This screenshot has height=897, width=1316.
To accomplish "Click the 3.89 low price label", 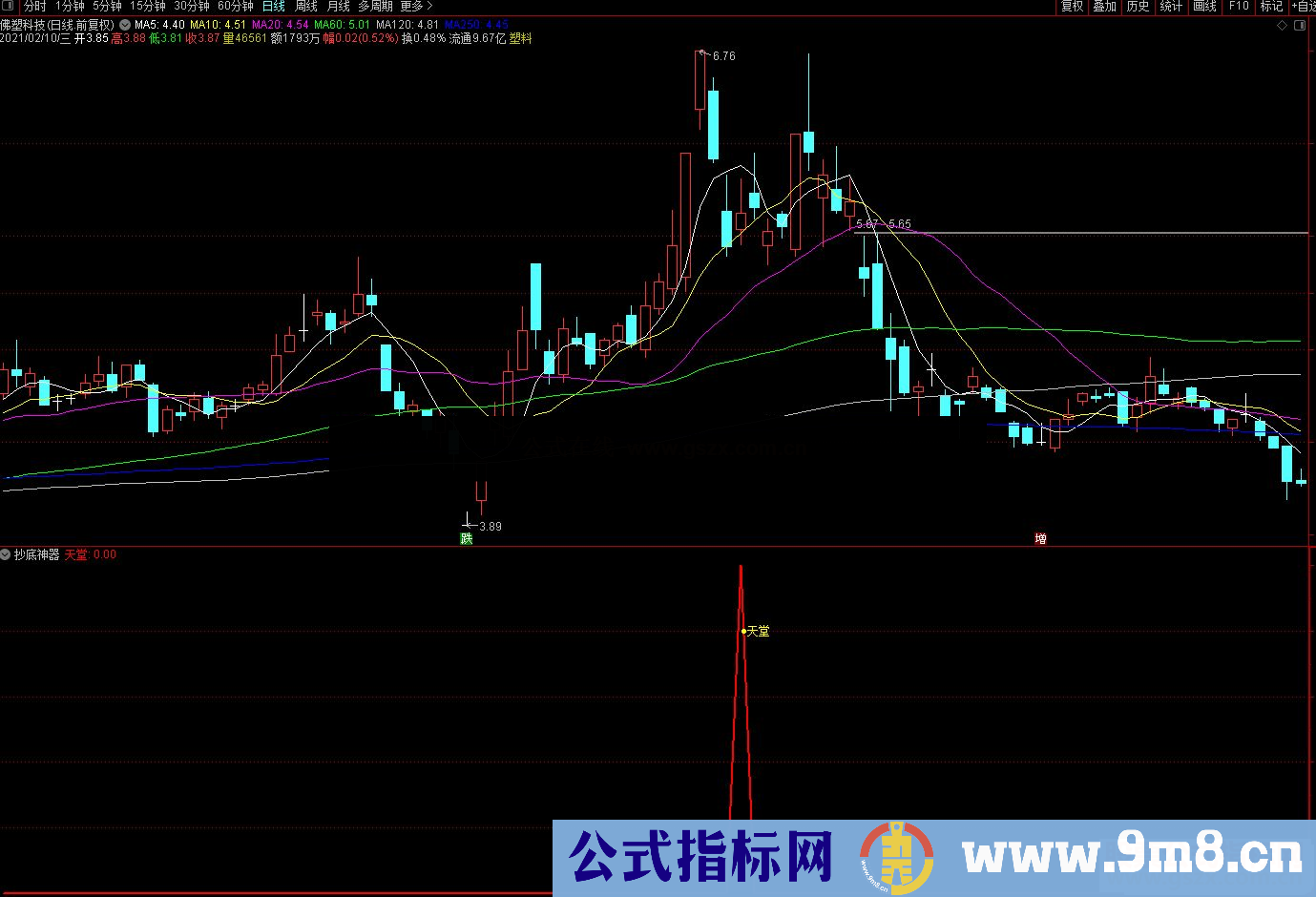I will coord(491,527).
